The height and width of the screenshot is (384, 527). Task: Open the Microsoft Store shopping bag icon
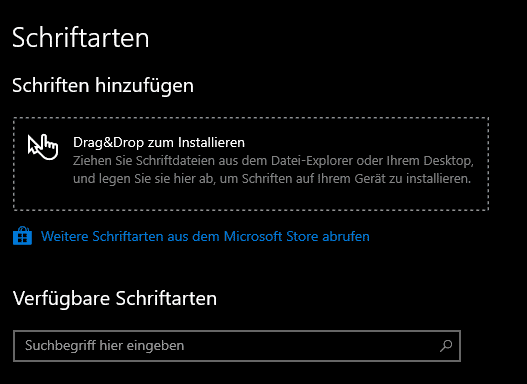pyautogui.click(x=23, y=236)
